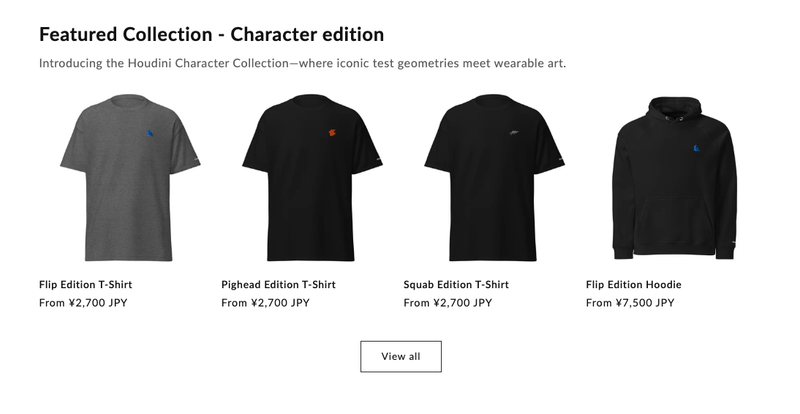Click the gray Squab logo on black shirt
Screen dimensions: 800x414
point(514,133)
